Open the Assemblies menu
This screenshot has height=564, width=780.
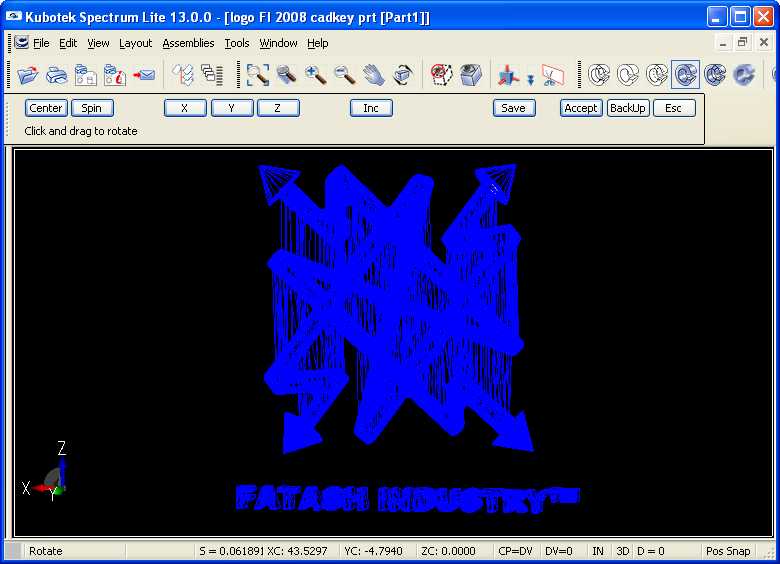[188, 43]
